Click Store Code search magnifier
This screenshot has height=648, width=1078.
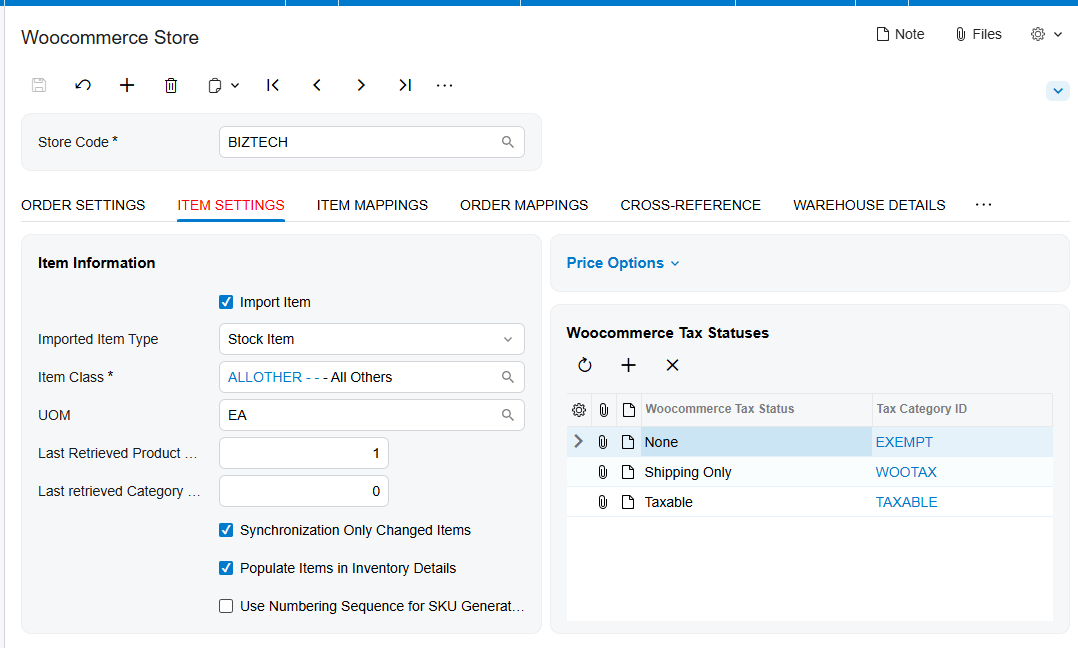pyautogui.click(x=508, y=142)
